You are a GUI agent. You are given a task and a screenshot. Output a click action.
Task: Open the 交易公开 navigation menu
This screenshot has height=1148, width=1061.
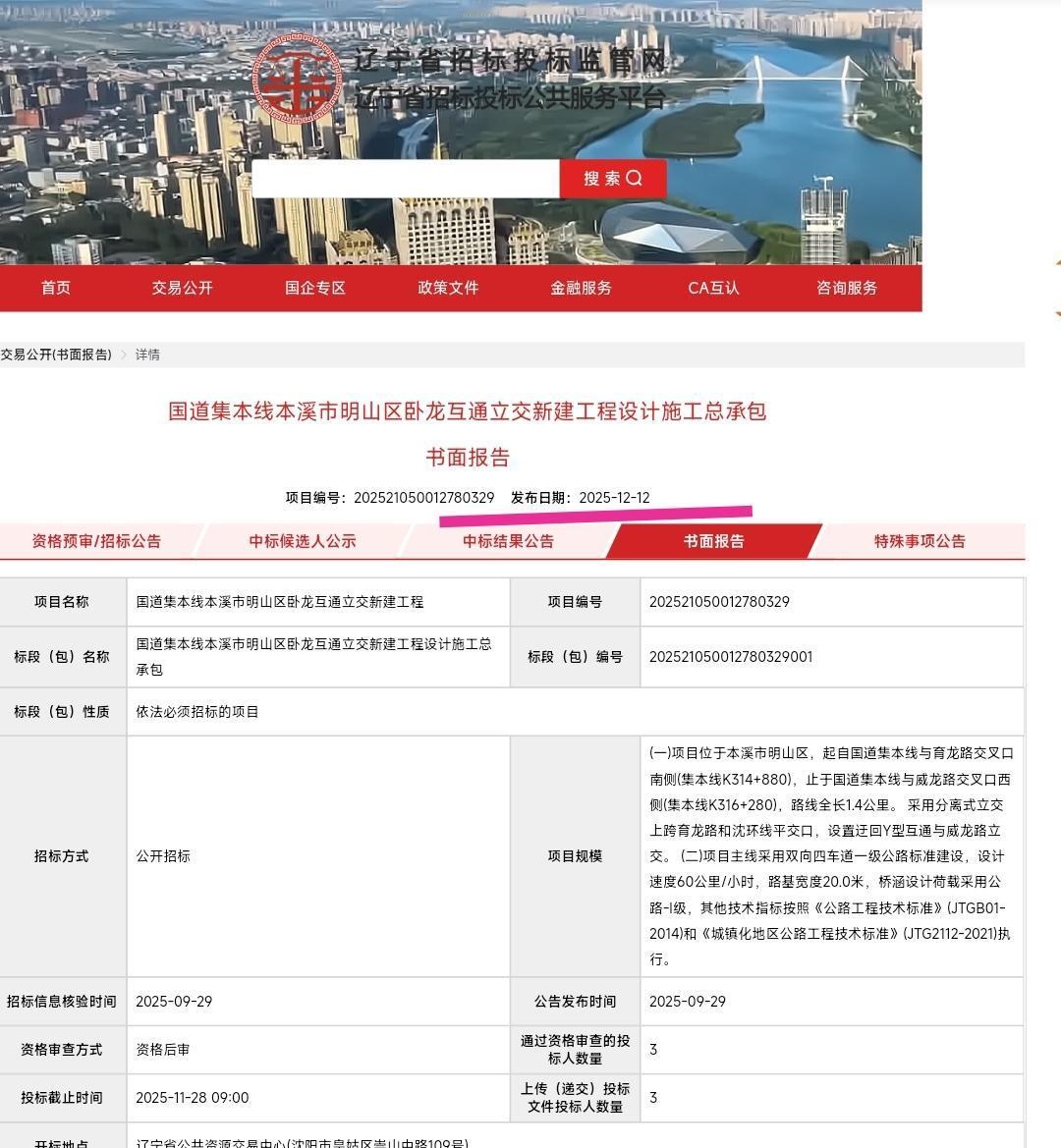tap(181, 288)
